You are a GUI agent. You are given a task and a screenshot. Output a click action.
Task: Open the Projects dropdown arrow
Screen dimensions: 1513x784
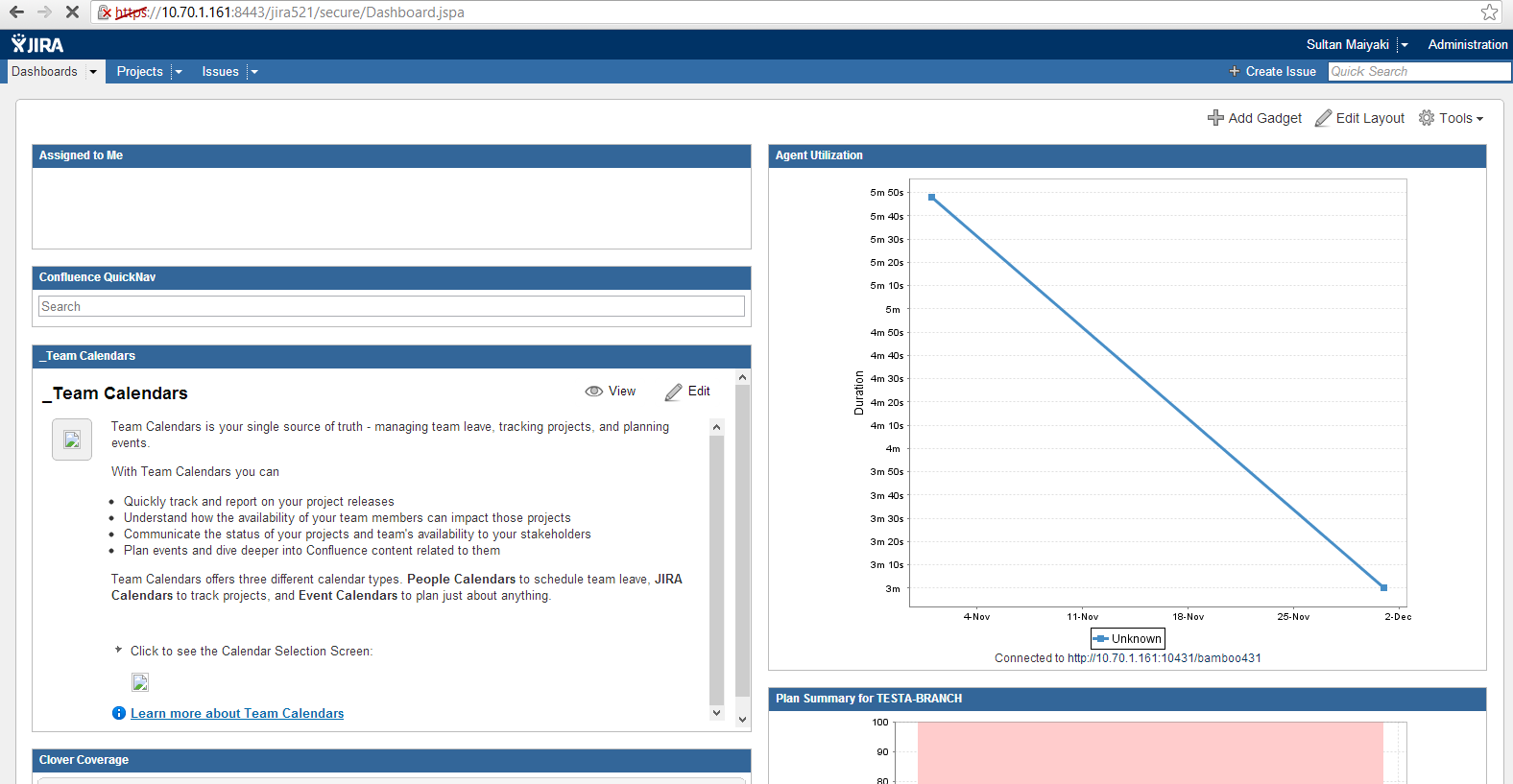click(179, 72)
